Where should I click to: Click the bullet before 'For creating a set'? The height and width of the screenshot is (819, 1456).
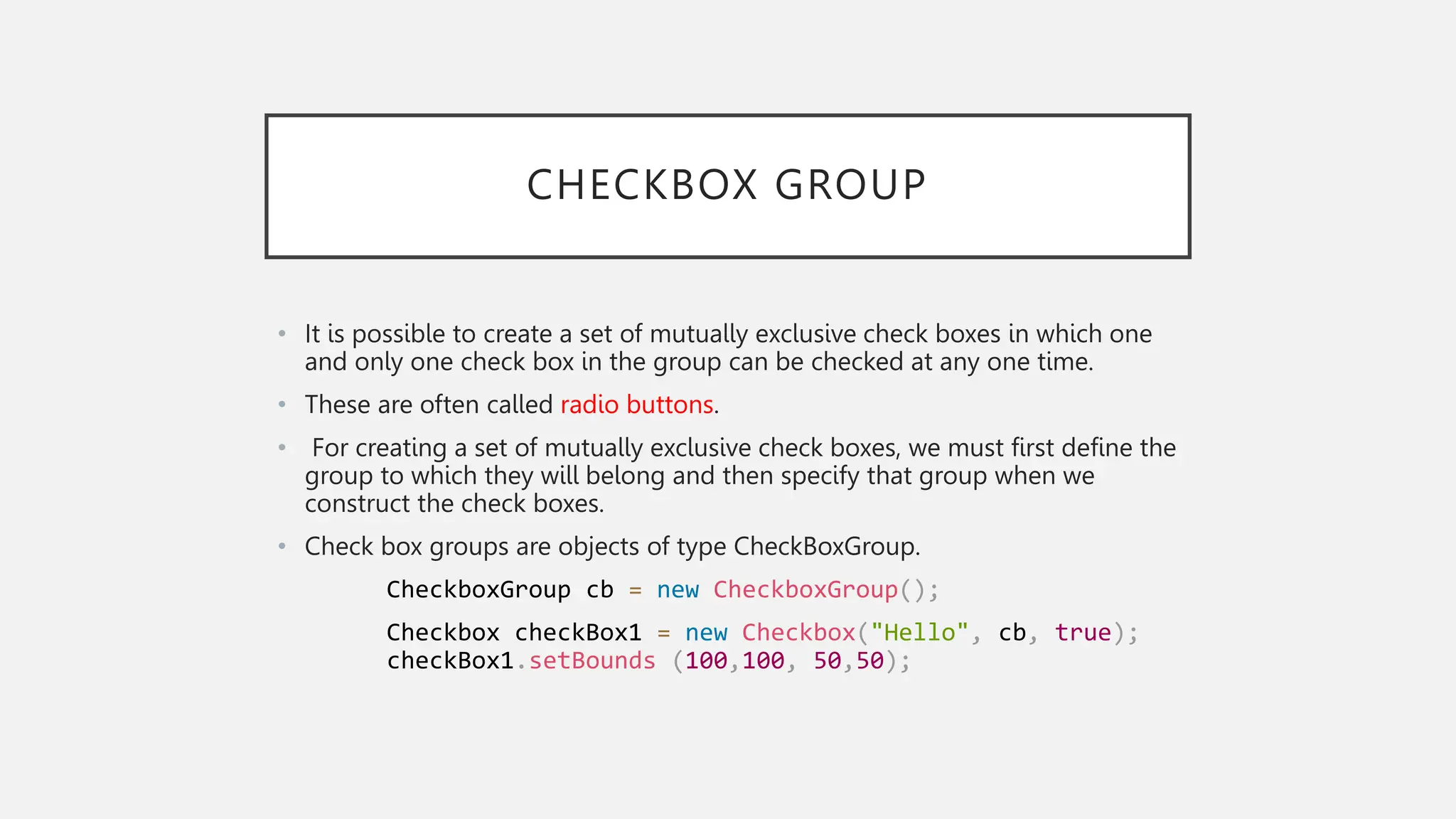pos(282,447)
